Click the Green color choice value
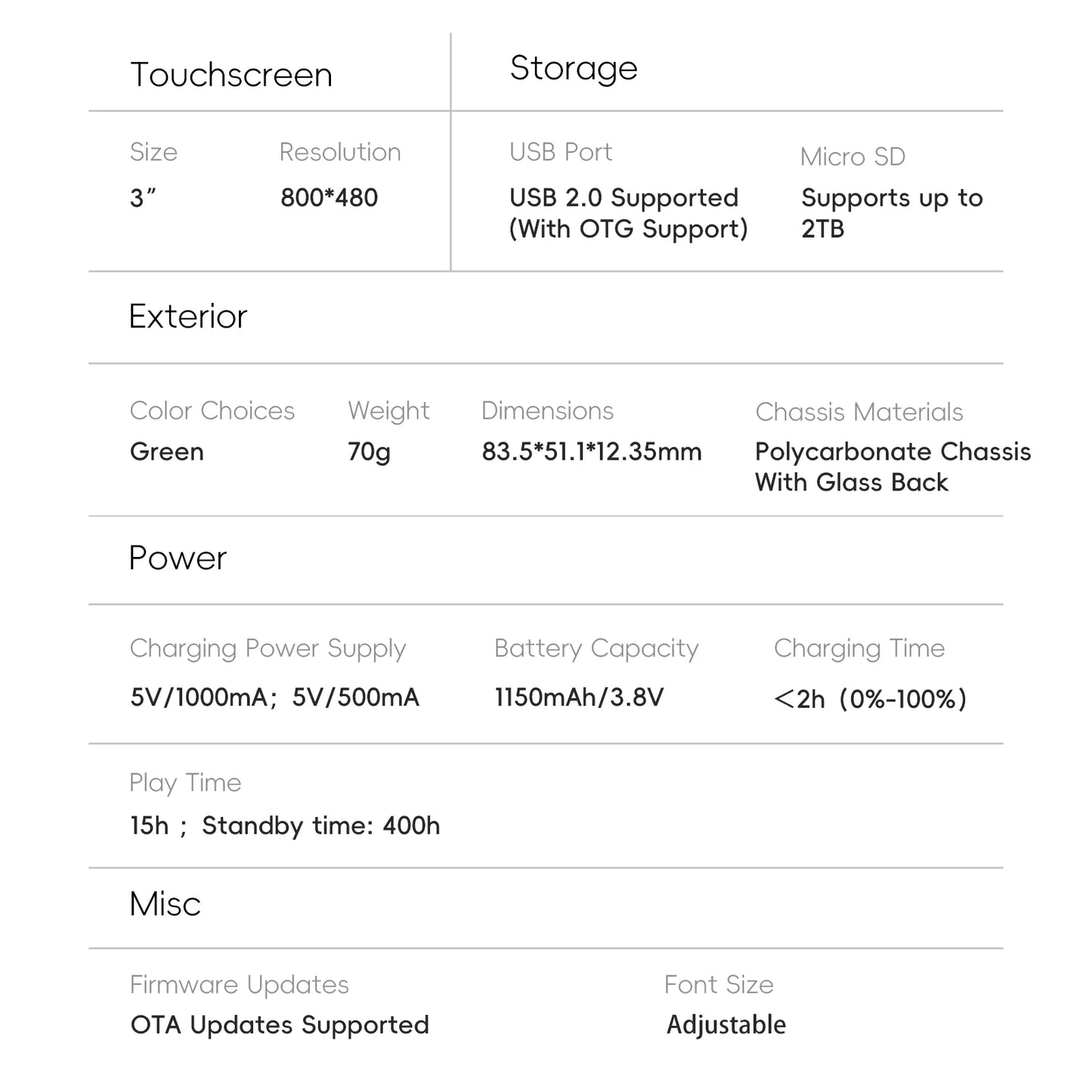The height and width of the screenshot is (1092, 1092). [x=167, y=452]
